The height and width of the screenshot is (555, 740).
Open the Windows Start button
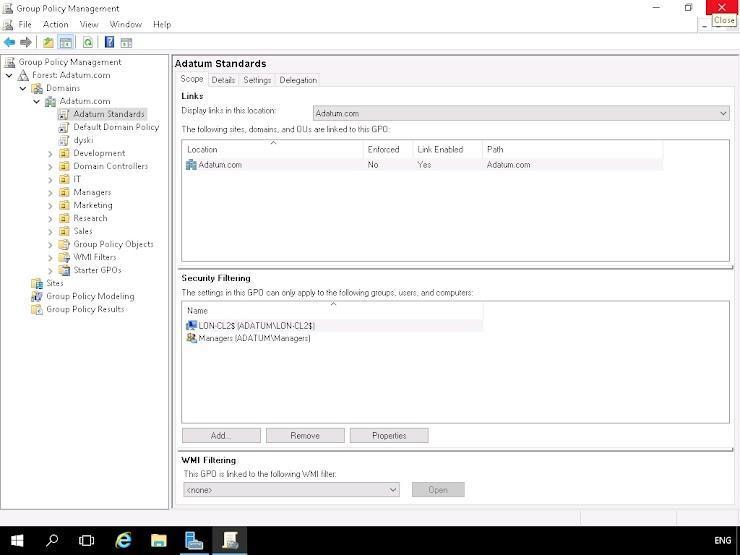(x=17, y=540)
